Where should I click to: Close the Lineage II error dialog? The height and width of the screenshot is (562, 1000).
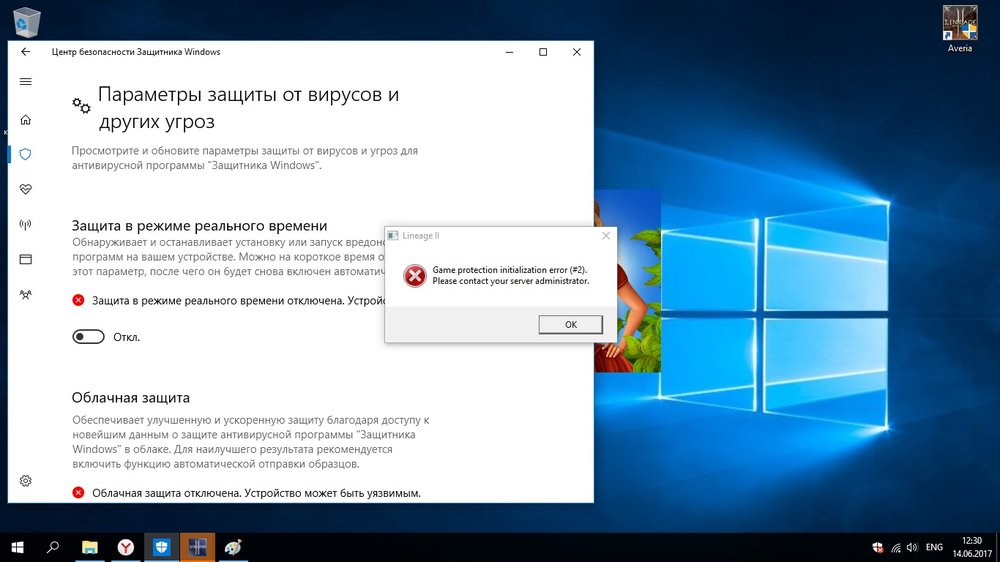605,236
